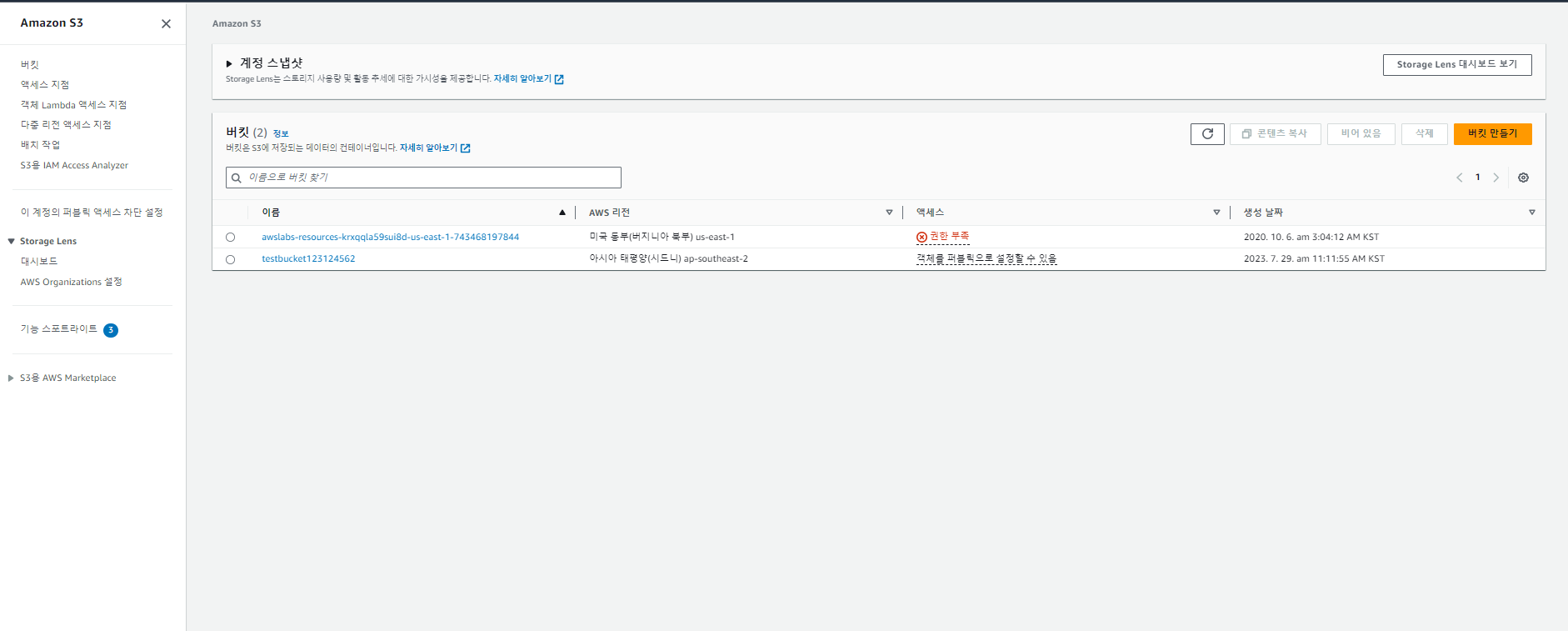Open the testbucket123124562 bucket link
1568x631 pixels.
coord(308,259)
